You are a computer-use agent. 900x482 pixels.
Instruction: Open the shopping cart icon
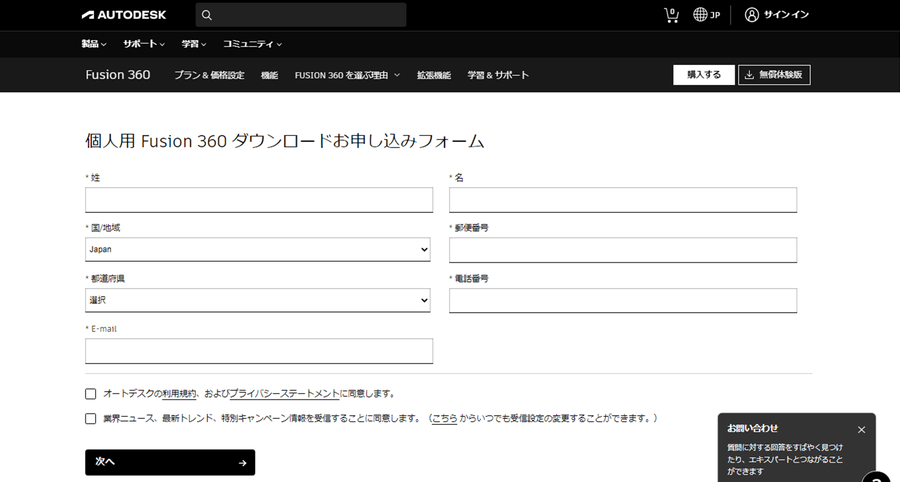pos(671,15)
